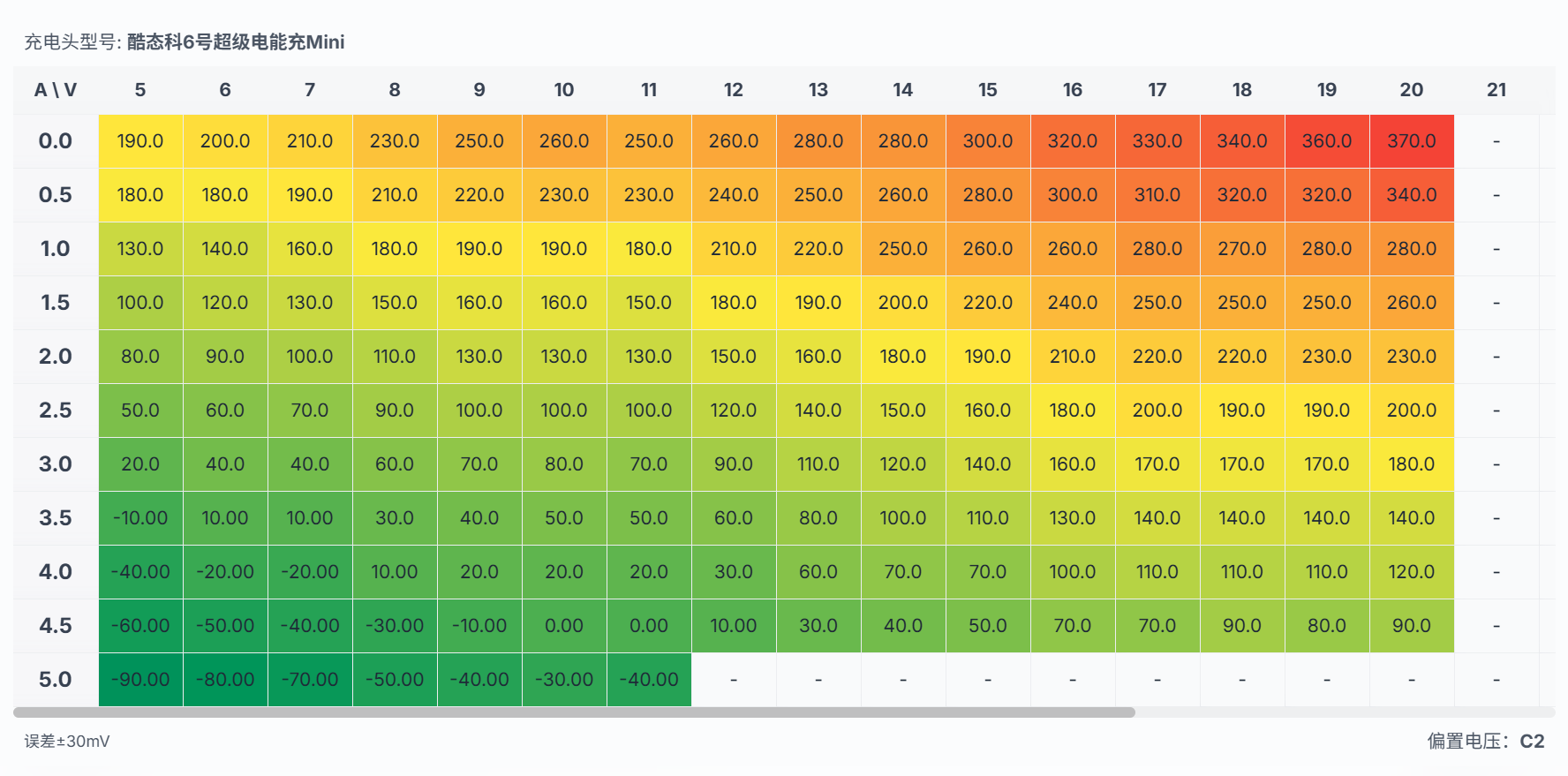Select the 340.0 cell at 0.5A 20V

coord(1412,195)
